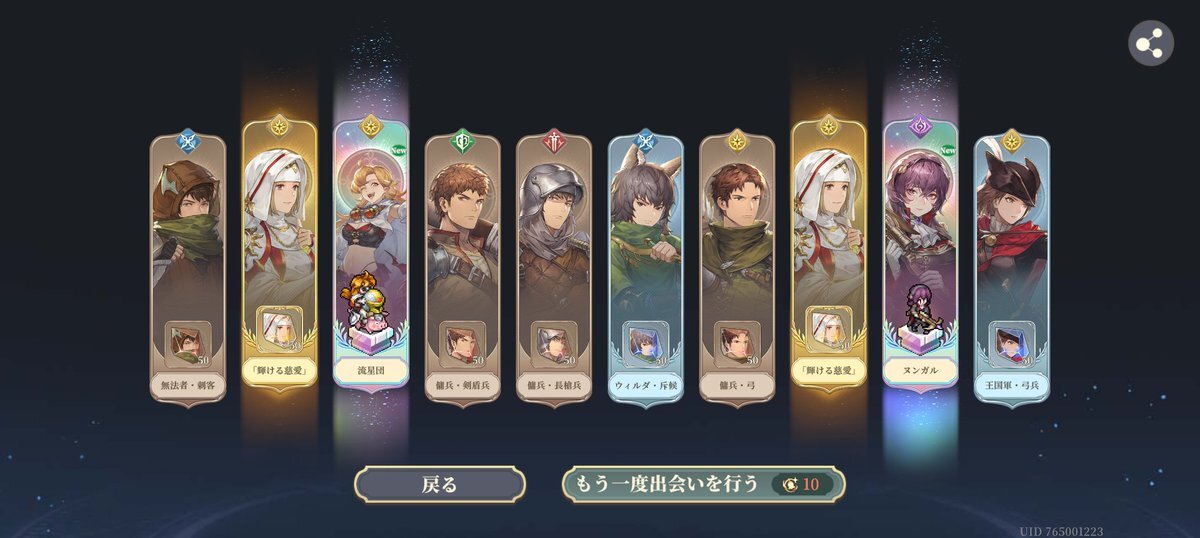Open the ウィルダ・斥候 card

tap(646, 268)
